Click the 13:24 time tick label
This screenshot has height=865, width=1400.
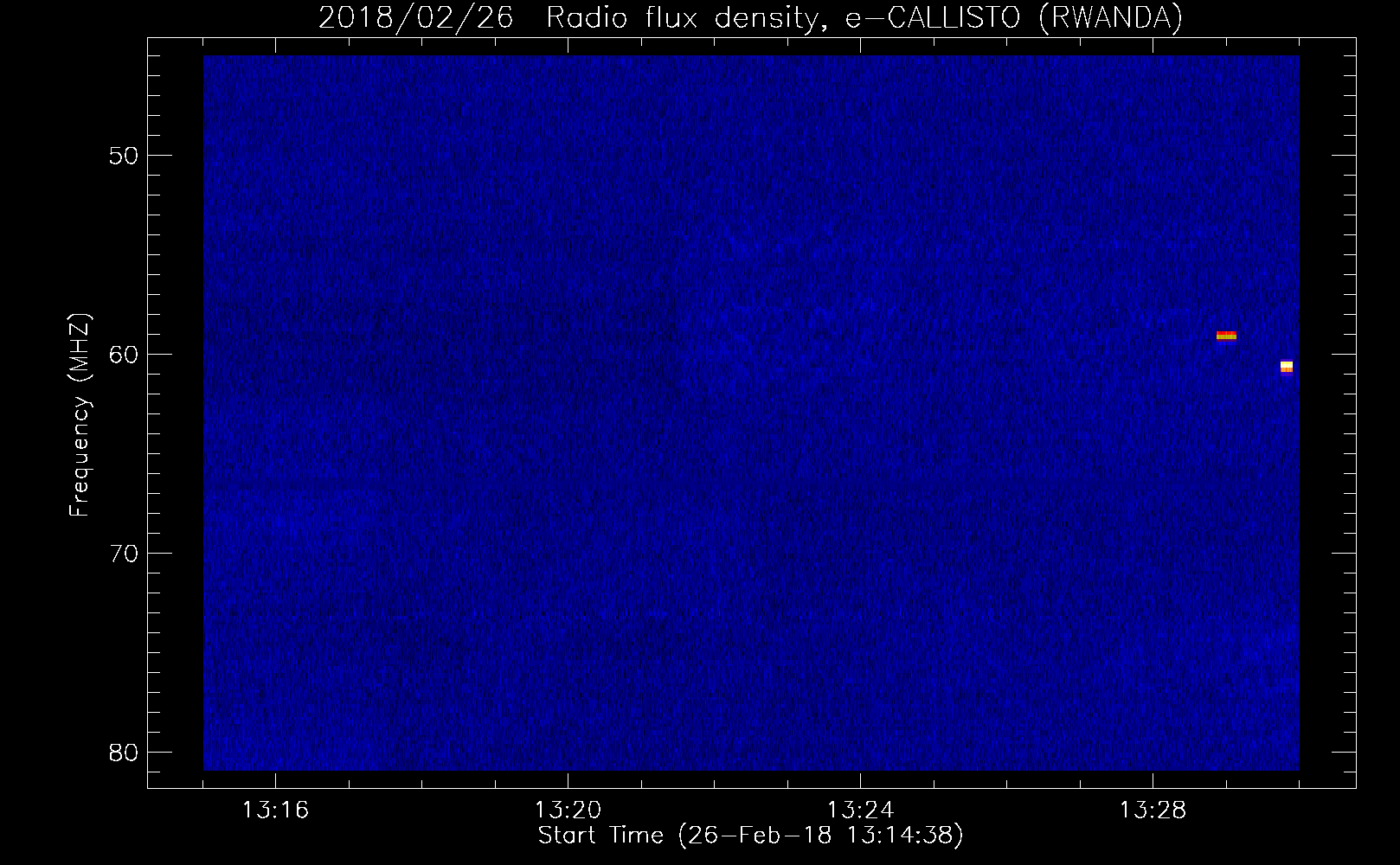[x=860, y=811]
